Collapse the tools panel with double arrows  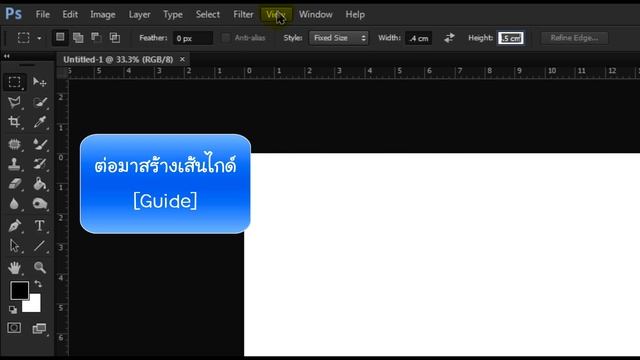click(7, 56)
